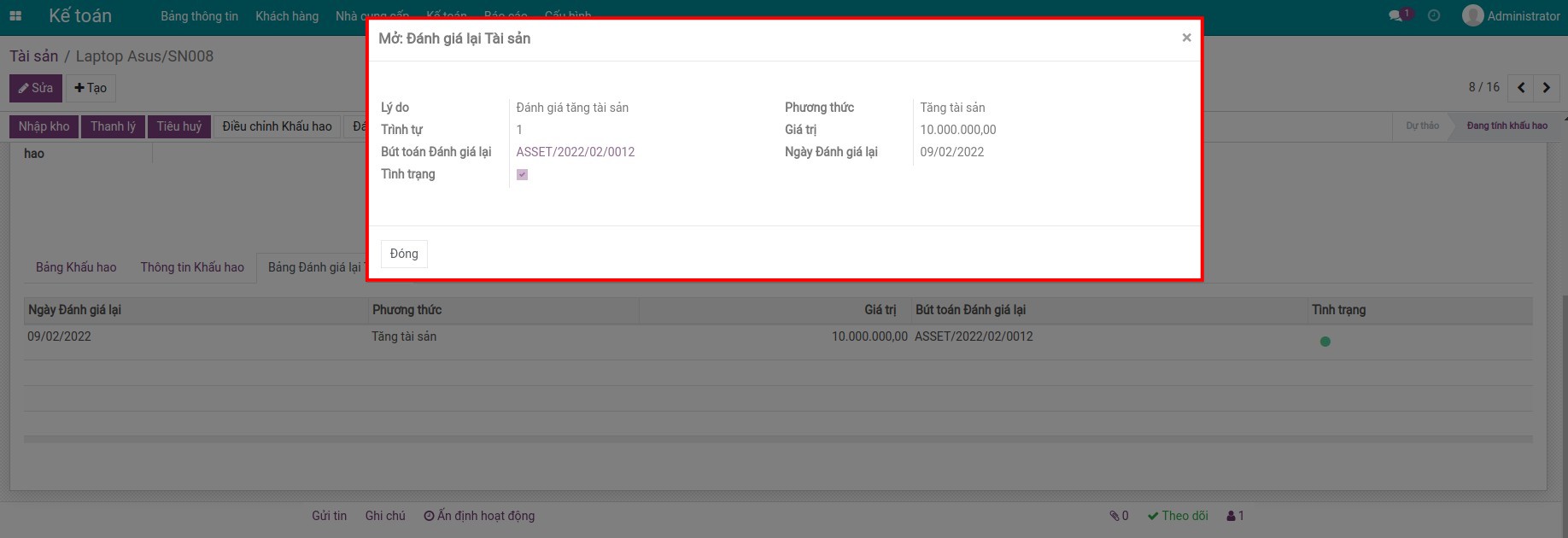Click the Ấn định hoạt động button
This screenshot has width=1568, height=538.
click(479, 516)
